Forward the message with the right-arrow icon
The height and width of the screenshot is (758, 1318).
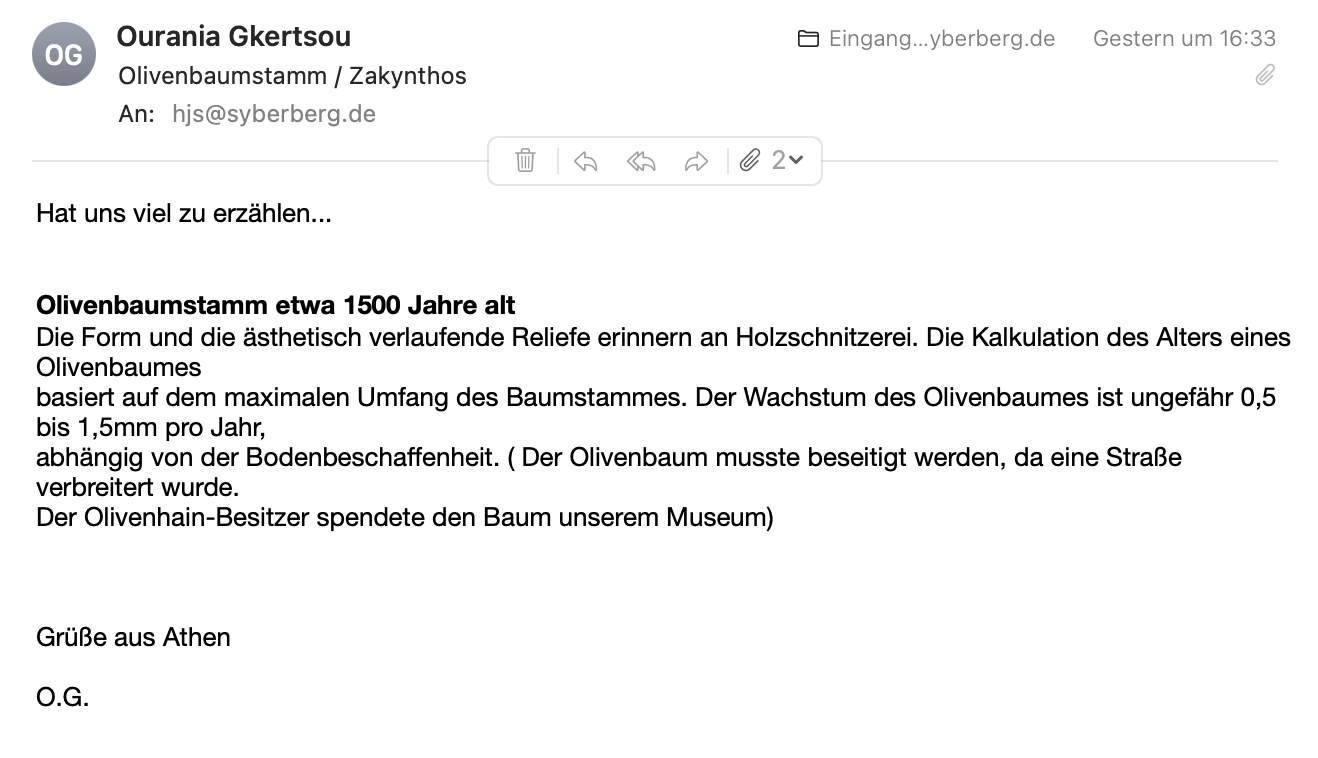tap(696, 161)
